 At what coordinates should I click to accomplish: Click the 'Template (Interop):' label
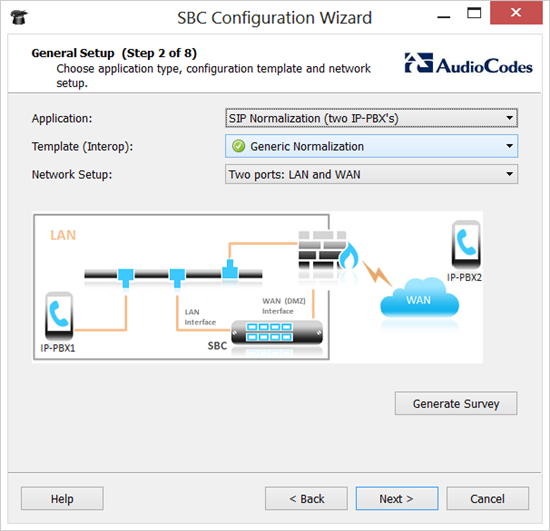(82, 147)
